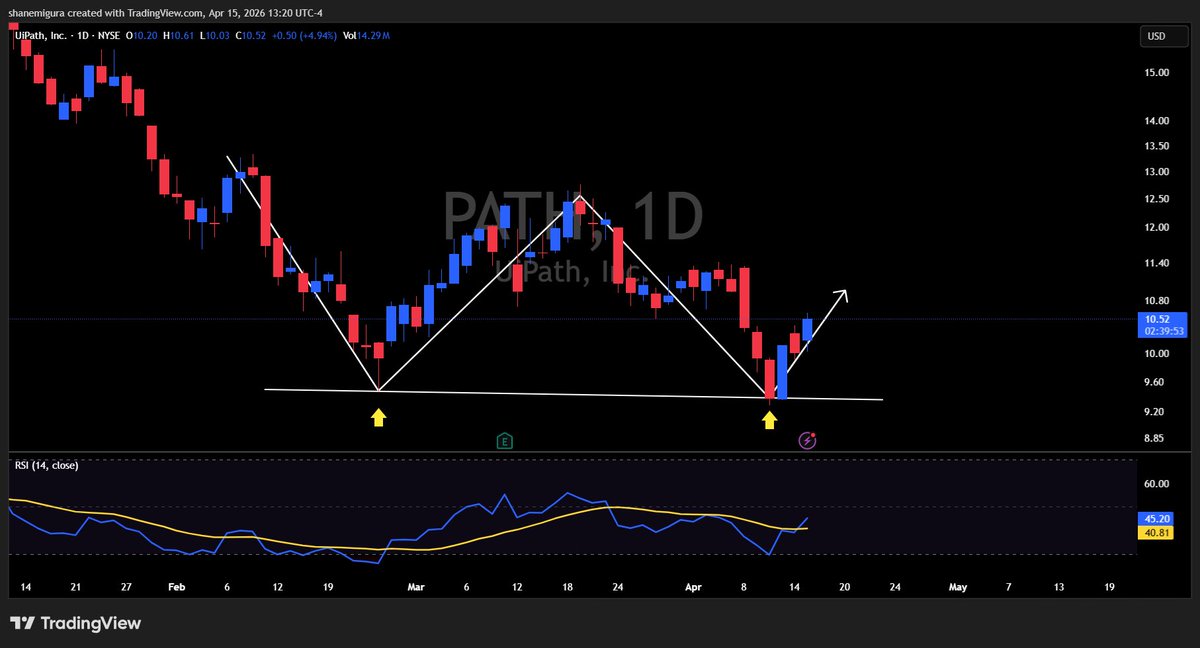Click the '21' date axis label
The width and height of the screenshot is (1200, 648).
pyautogui.click(x=77, y=588)
